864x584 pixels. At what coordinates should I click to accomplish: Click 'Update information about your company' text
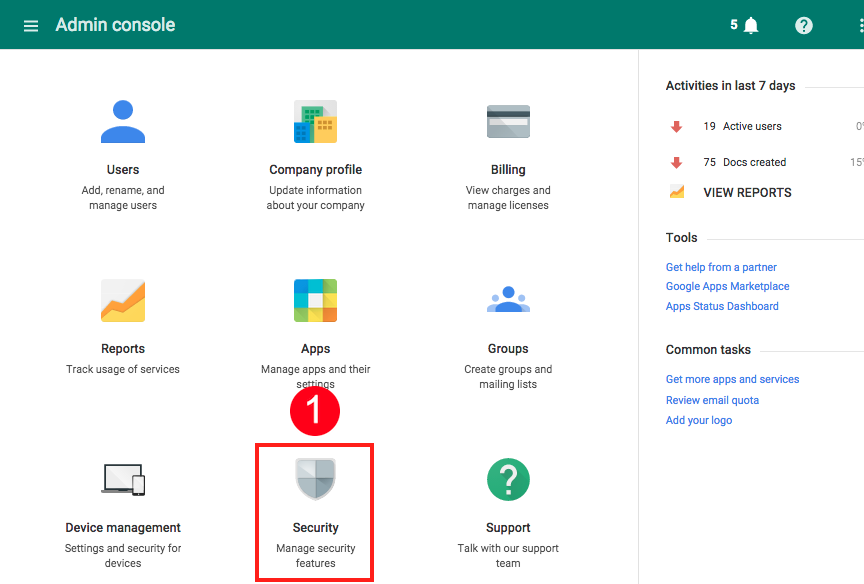(315, 197)
